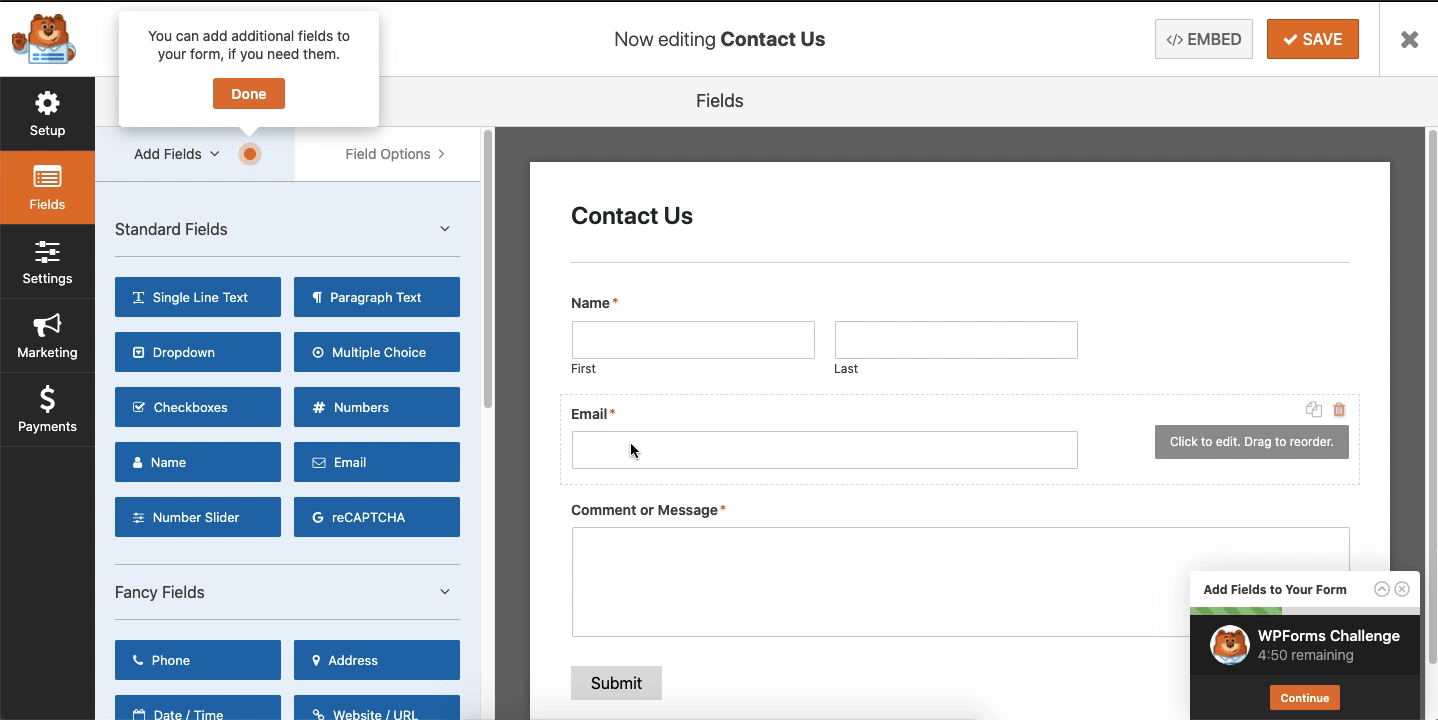This screenshot has width=1438, height=720.
Task: Click the Save button
Action: coord(1312,39)
